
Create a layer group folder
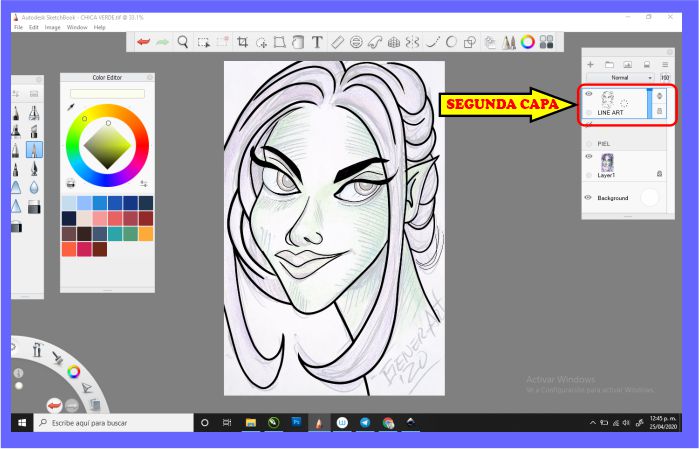609,65
